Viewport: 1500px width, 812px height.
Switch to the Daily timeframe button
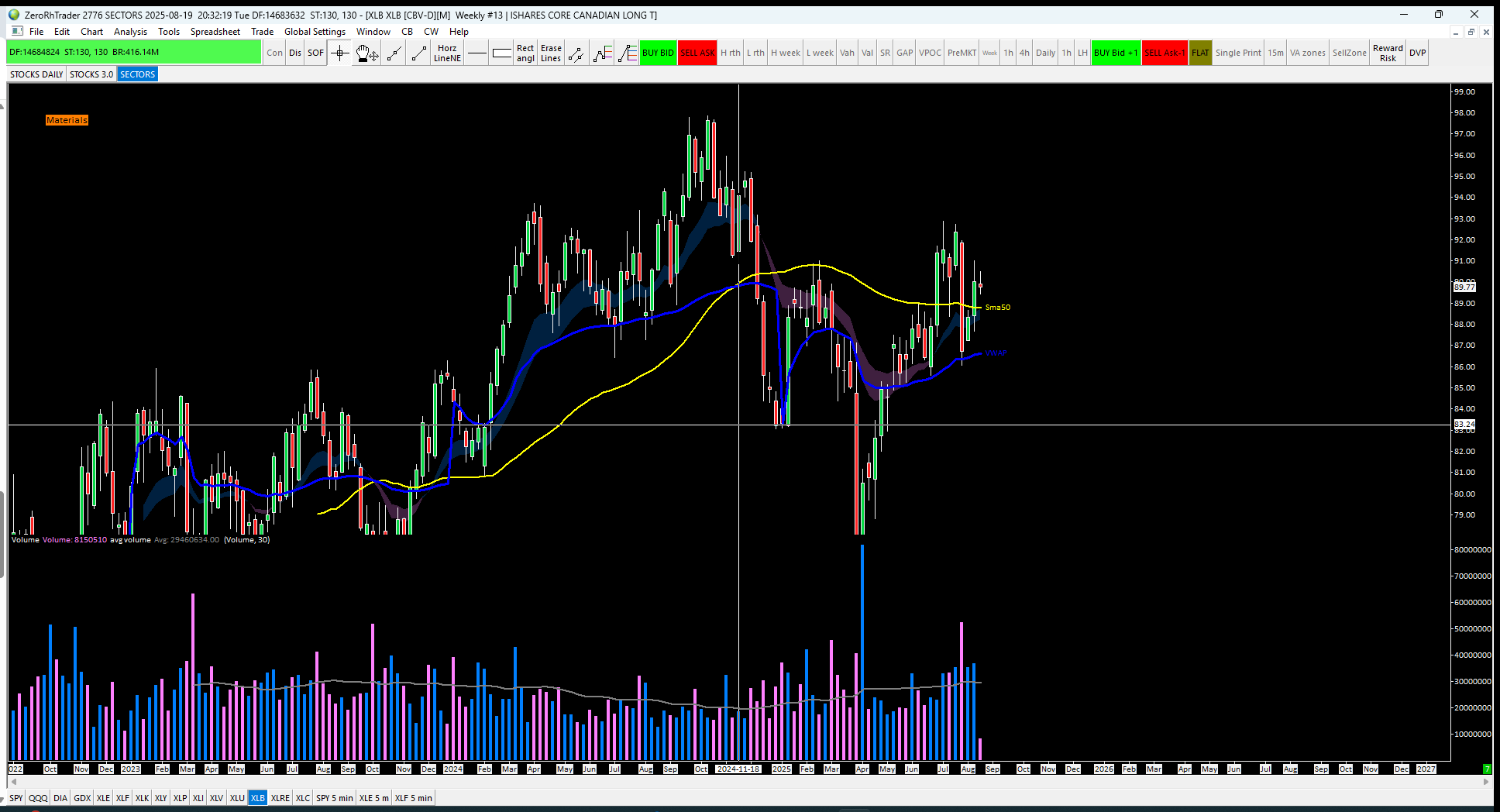coord(1045,53)
